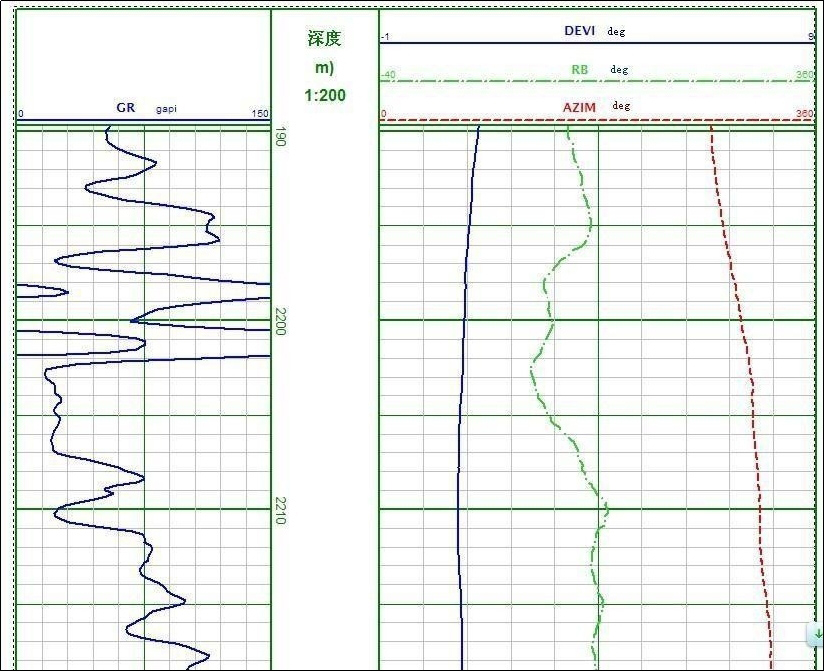825x672 pixels.
Task: Click the deg unit beside AZIM
Action: click(621, 106)
